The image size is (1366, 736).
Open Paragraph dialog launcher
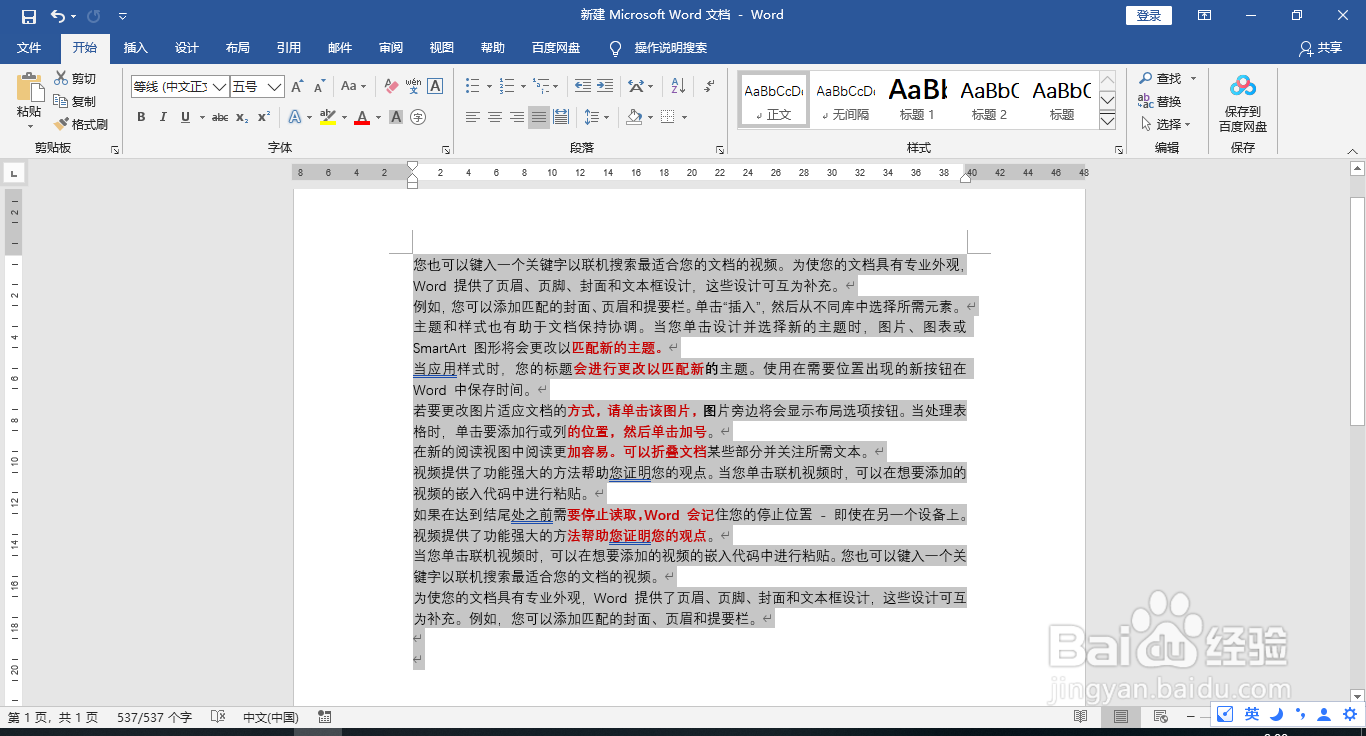720,149
